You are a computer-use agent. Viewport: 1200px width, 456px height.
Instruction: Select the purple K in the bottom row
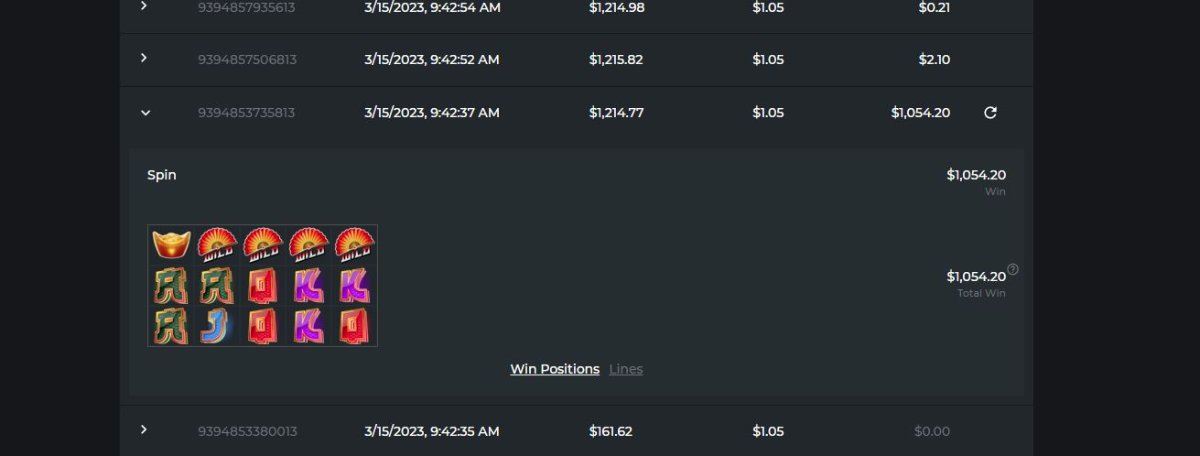tap(308, 326)
